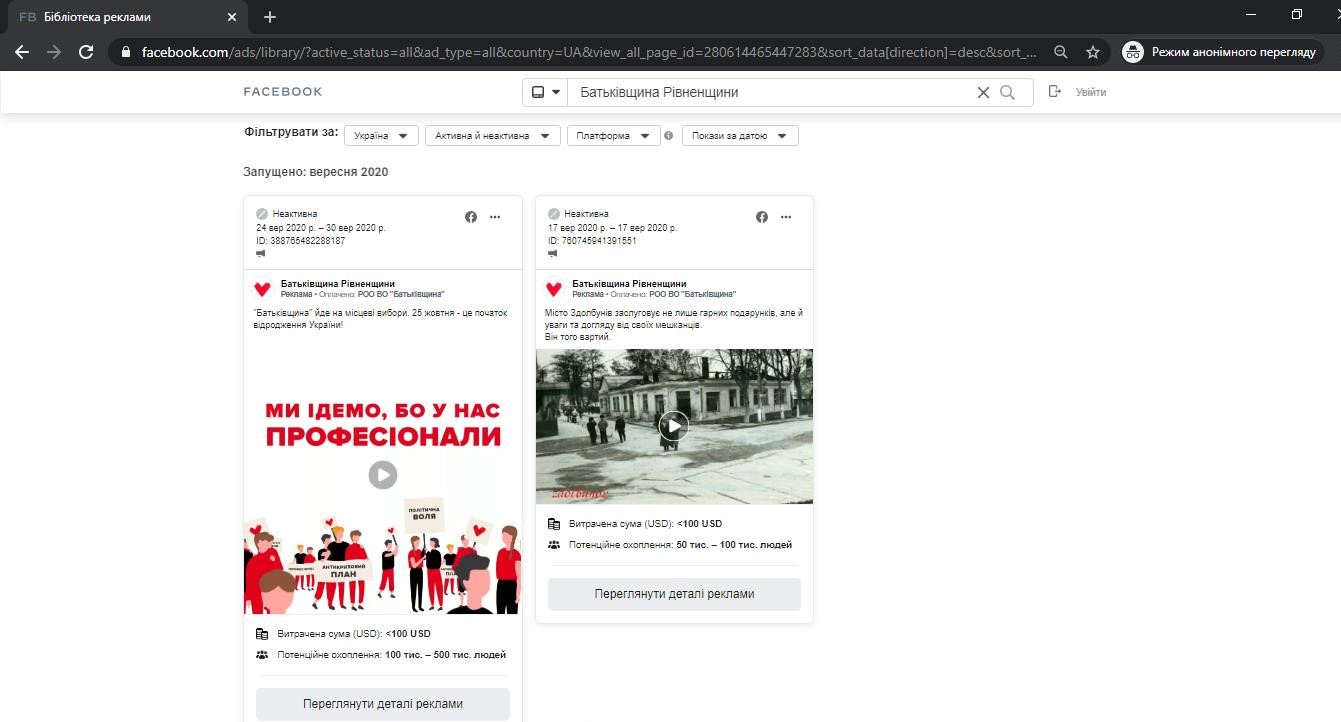
Task: Click the Facebook platform icon on ad 760745941391551
Action: click(762, 217)
